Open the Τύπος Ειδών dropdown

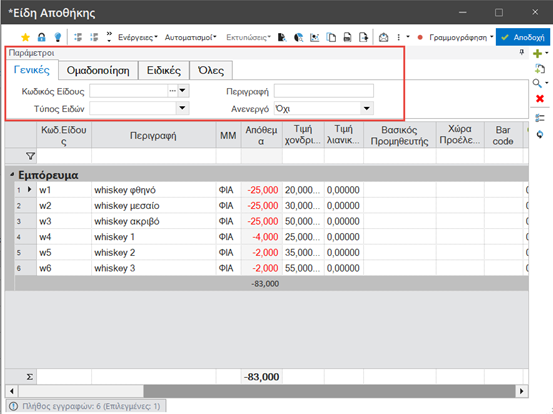(182, 108)
